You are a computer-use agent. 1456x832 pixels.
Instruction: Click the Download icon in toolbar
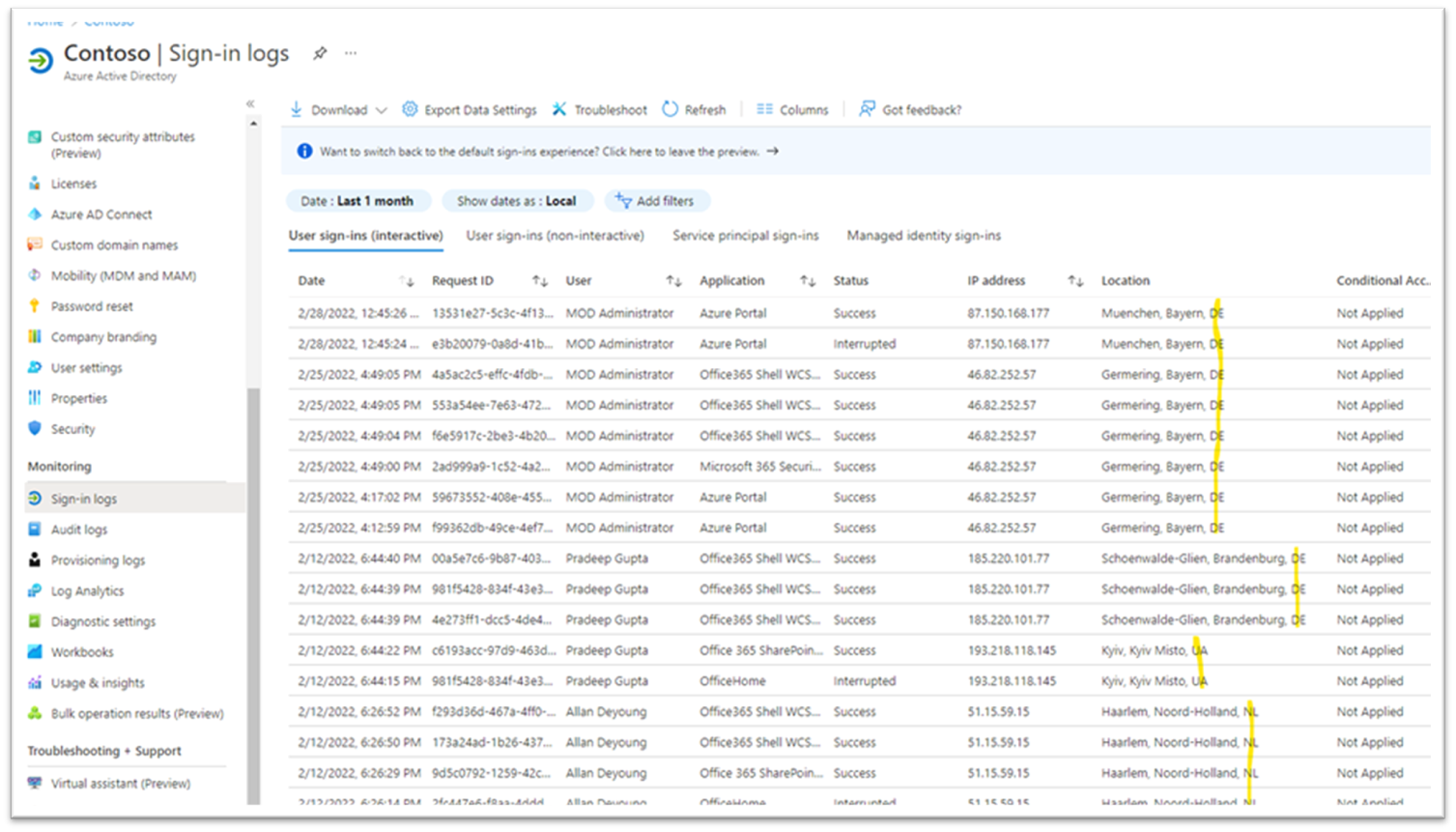(297, 110)
